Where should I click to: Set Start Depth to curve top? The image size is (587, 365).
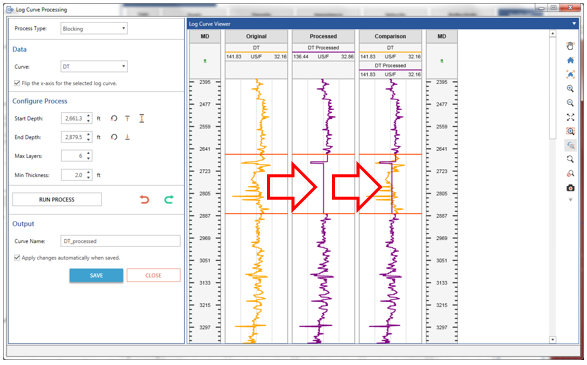[x=127, y=118]
